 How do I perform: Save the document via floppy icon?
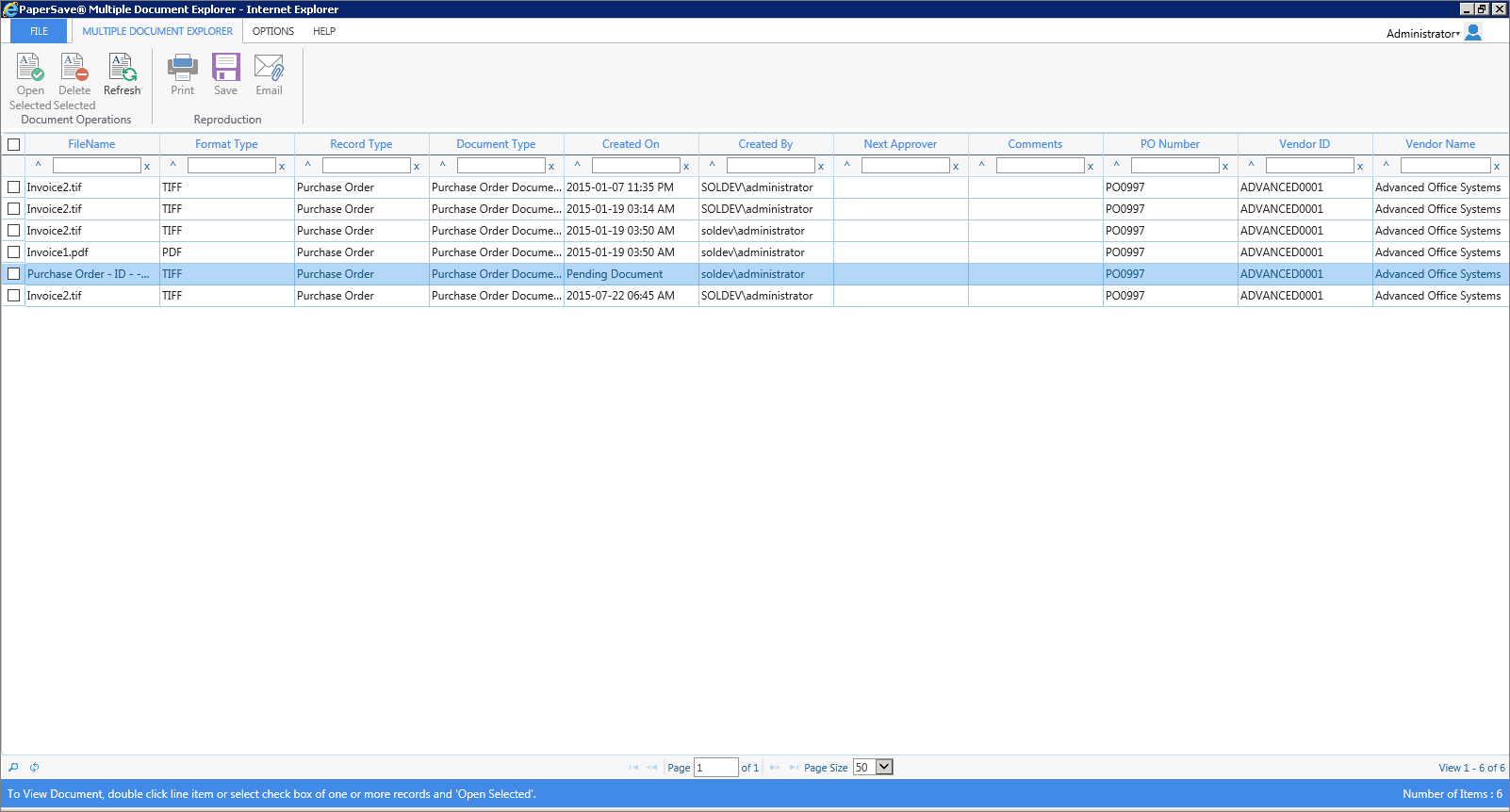(226, 68)
